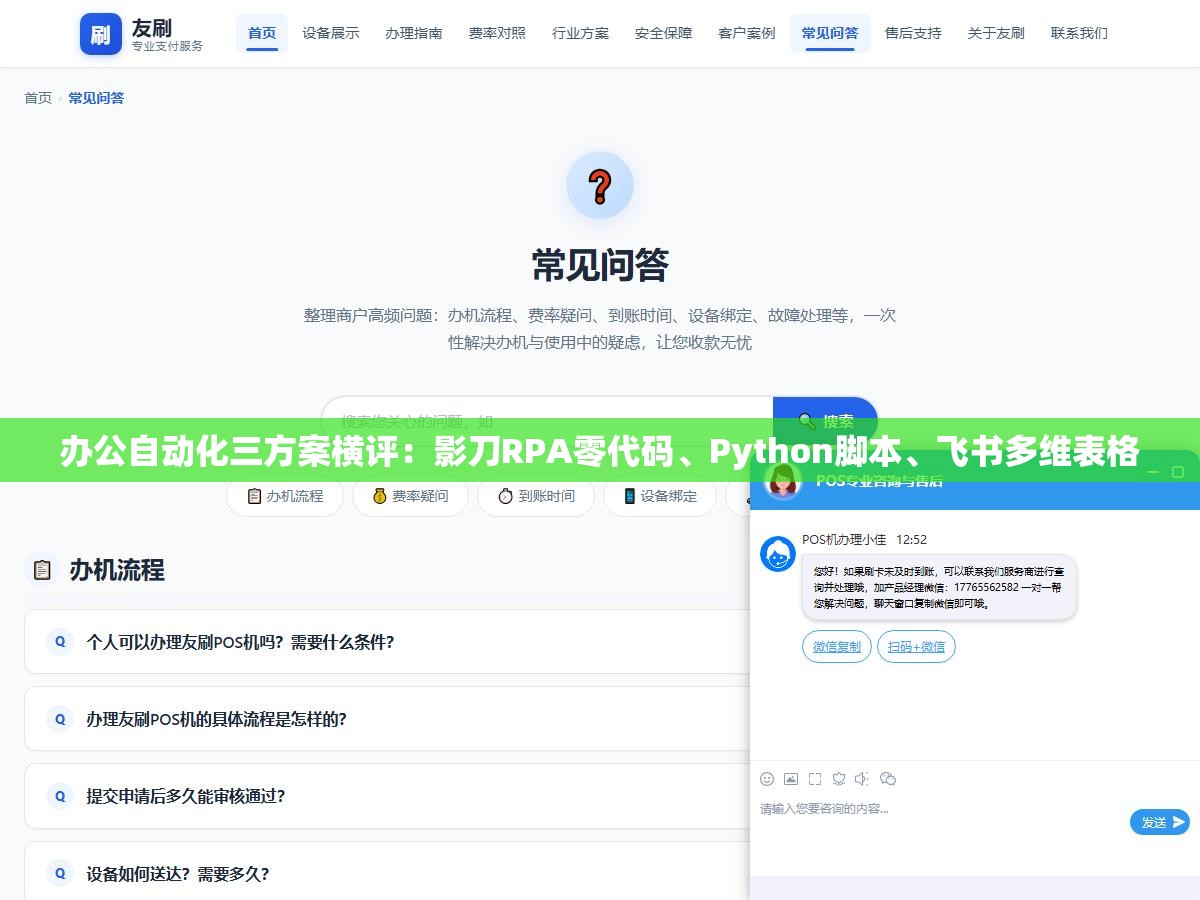Viewport: 1200px width, 900px height.
Task: Click phone icon on 设备绑定 chip
Action: coord(630,496)
